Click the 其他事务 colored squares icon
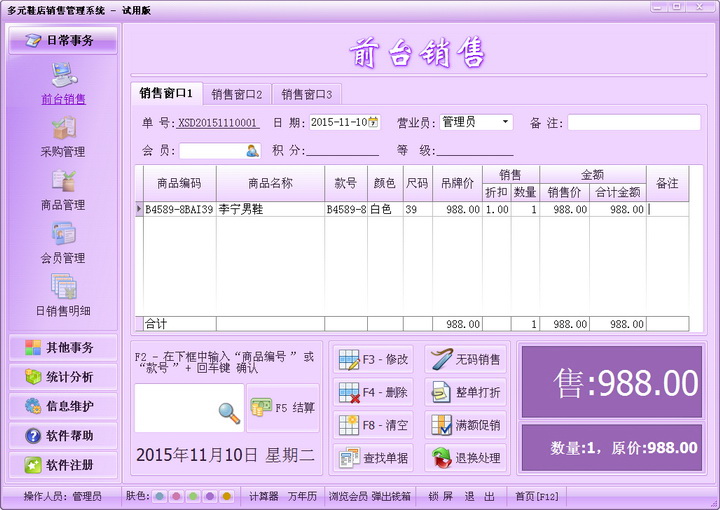Image resolution: width=720 pixels, height=510 pixels. (33, 347)
